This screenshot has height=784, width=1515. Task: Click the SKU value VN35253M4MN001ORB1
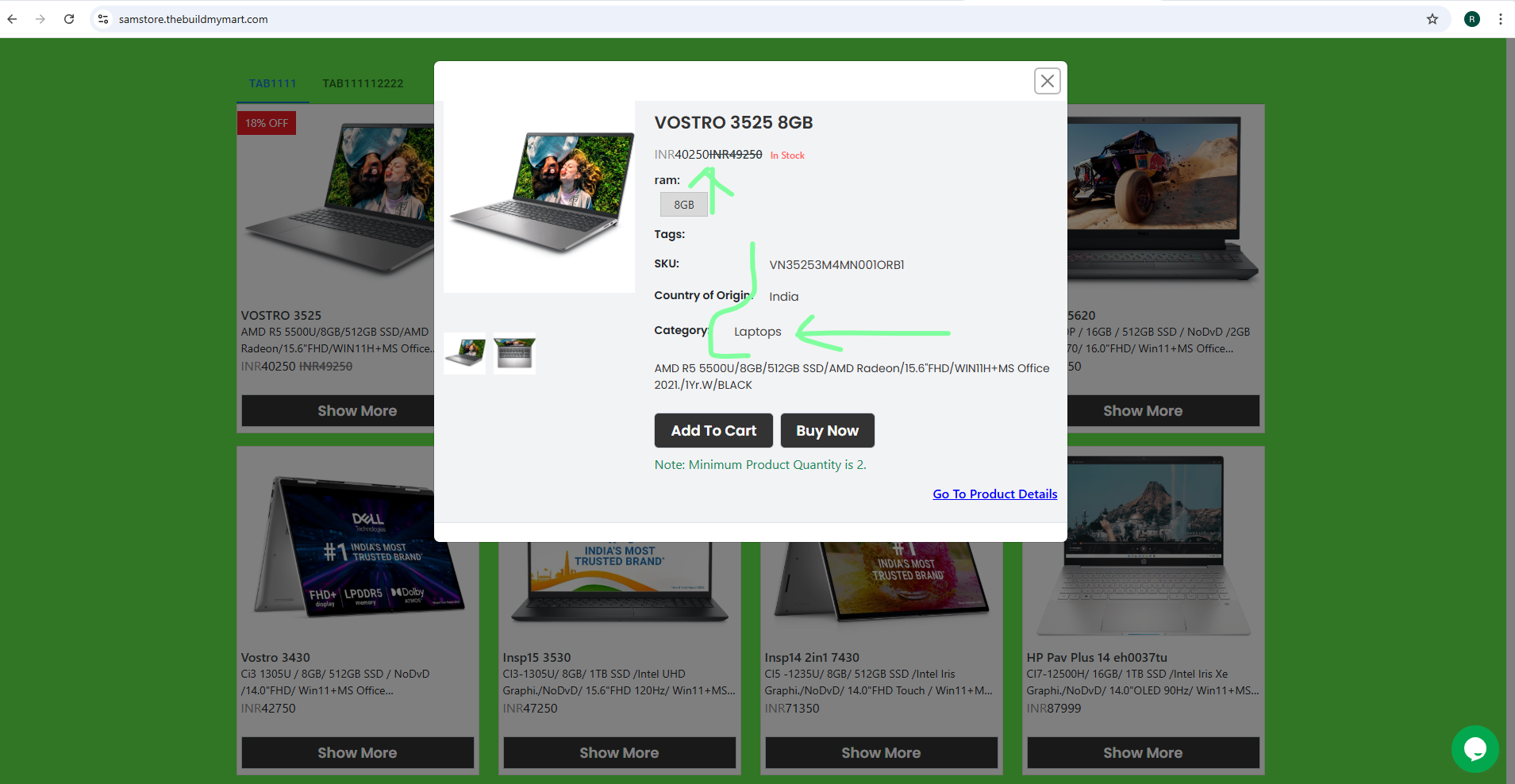coord(837,265)
